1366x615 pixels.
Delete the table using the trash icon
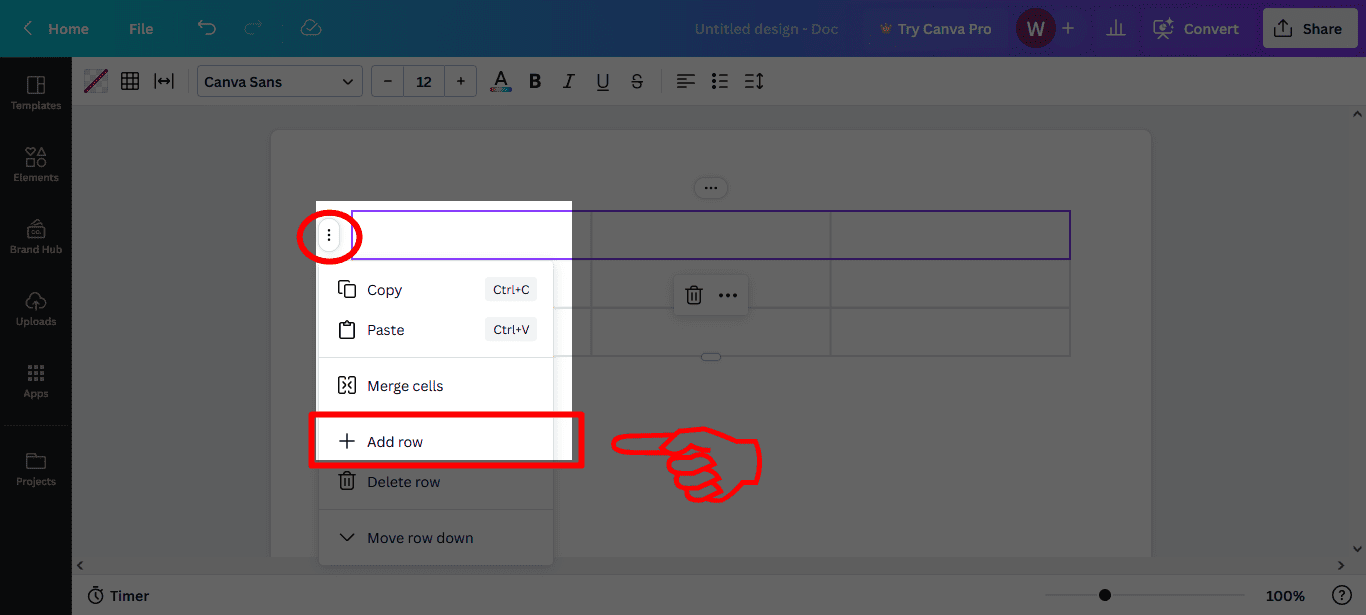pos(694,295)
